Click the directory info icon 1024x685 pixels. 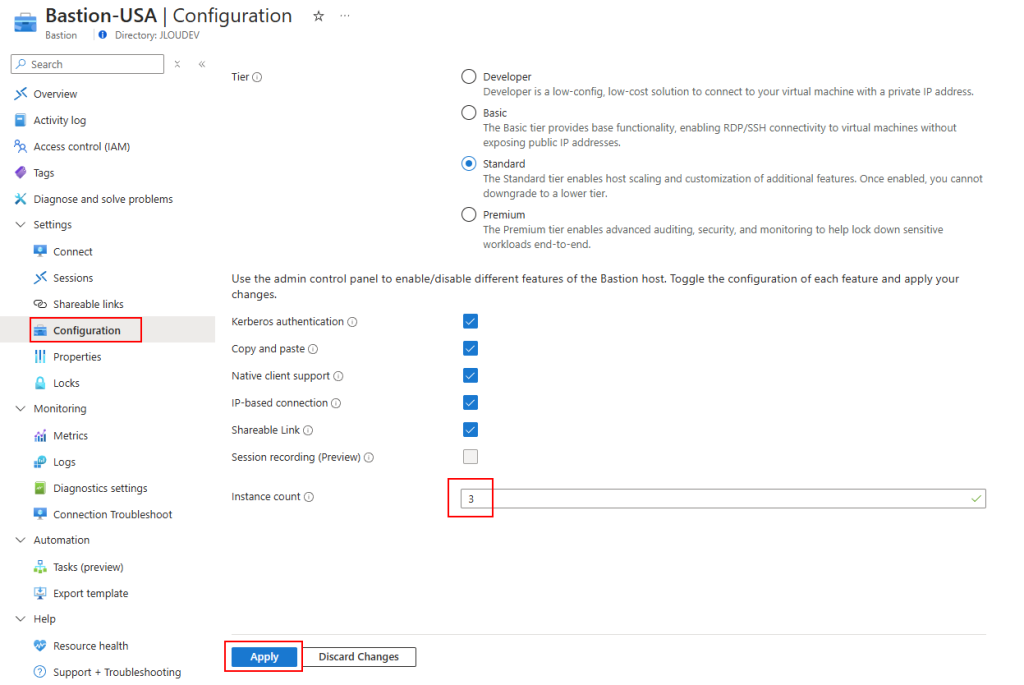[x=103, y=35]
